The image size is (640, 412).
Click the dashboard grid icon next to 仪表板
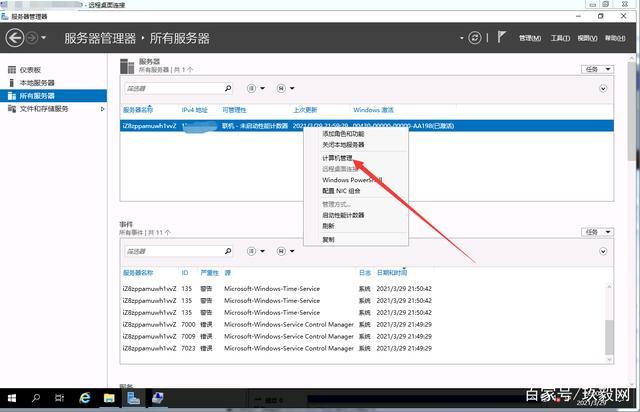click(x=12, y=70)
